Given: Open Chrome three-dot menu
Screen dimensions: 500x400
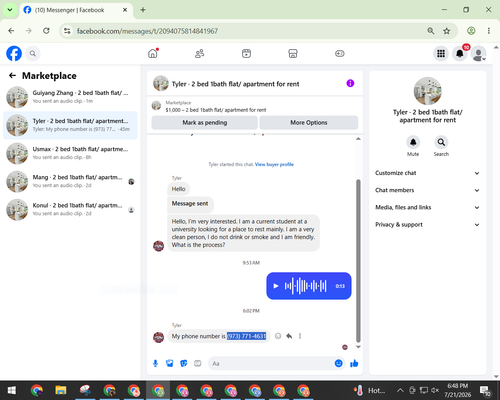Looking at the screenshot, I should pos(489,31).
